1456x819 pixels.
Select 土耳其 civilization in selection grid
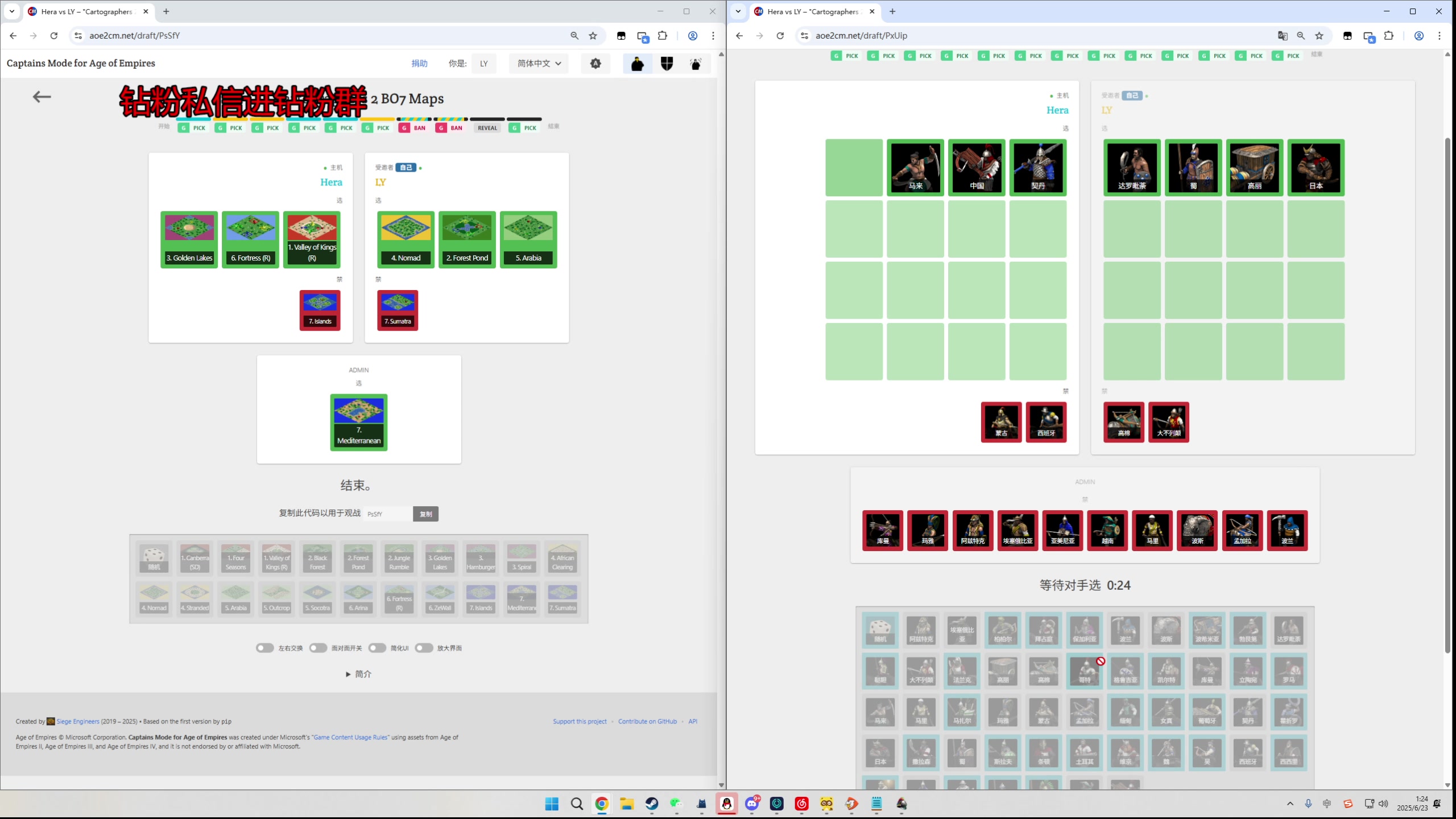pyautogui.click(x=1085, y=752)
